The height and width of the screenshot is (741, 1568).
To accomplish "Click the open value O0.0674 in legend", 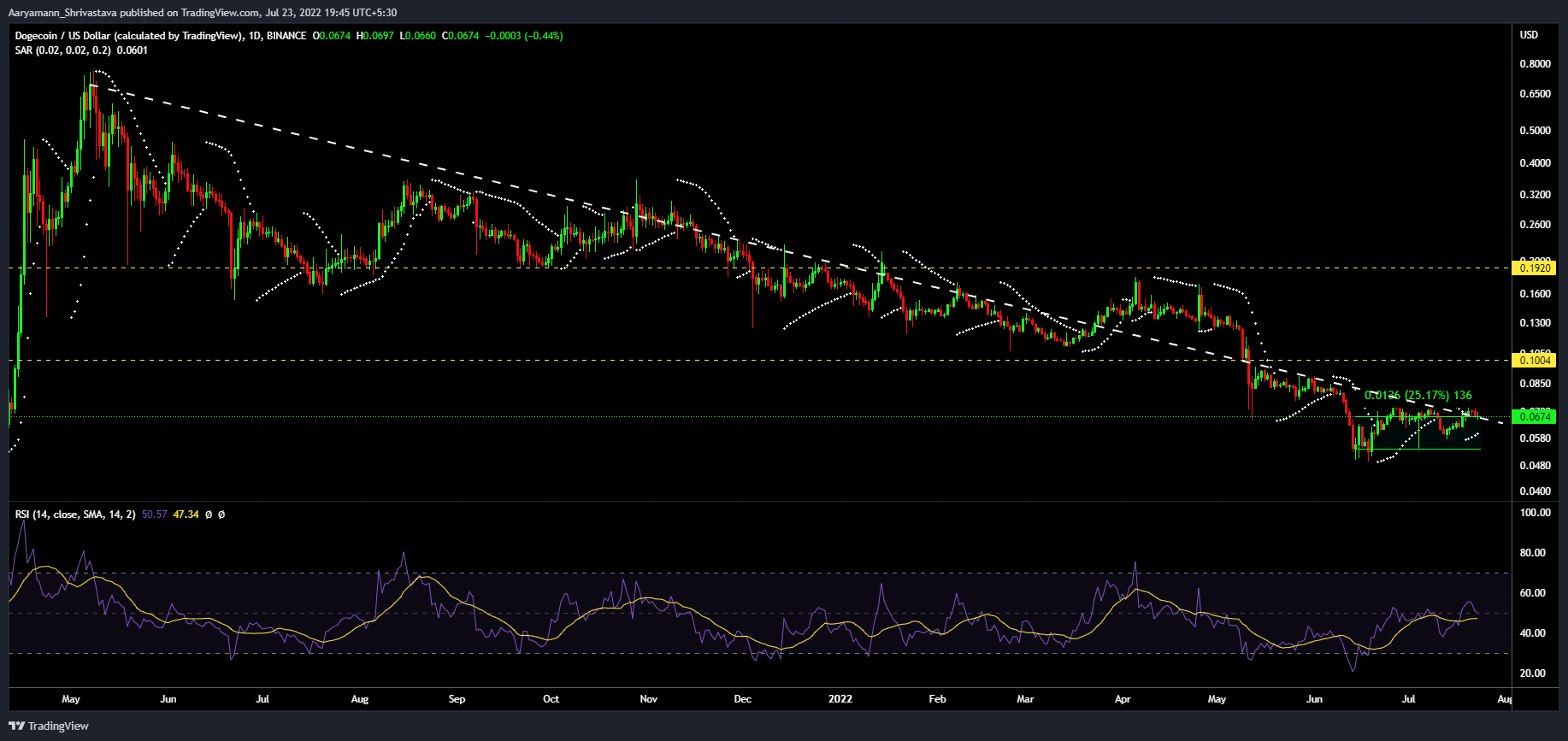I will tap(332, 36).
